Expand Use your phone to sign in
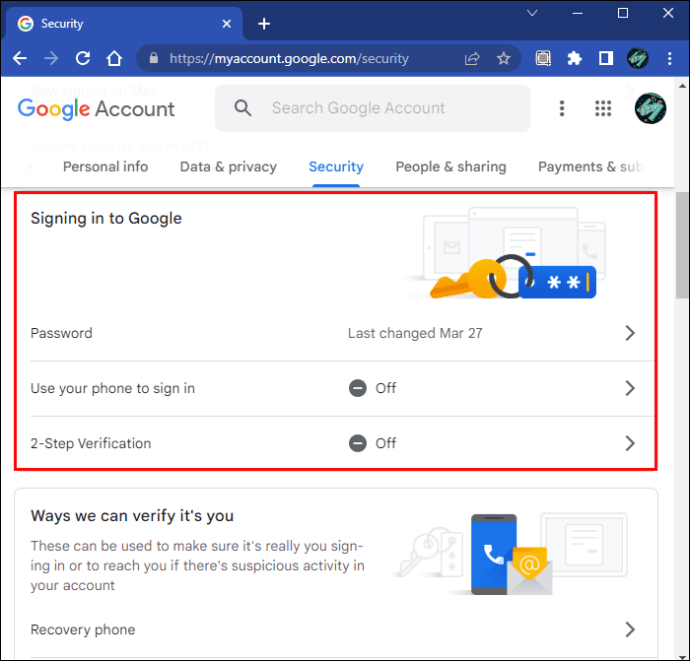 coord(630,388)
